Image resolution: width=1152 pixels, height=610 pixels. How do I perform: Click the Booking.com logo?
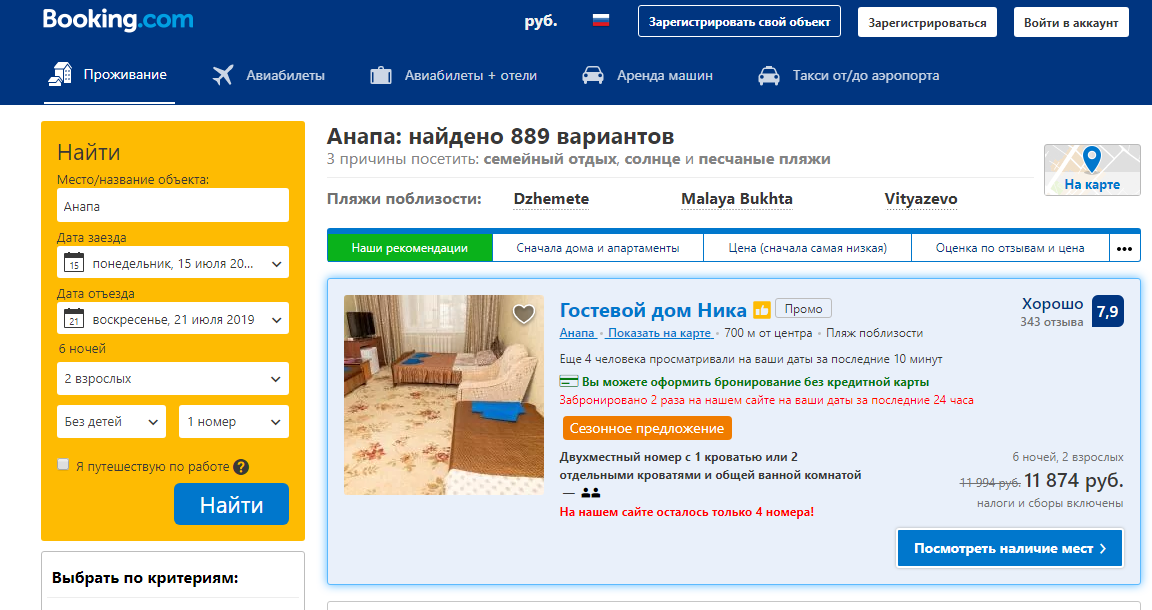click(x=118, y=20)
